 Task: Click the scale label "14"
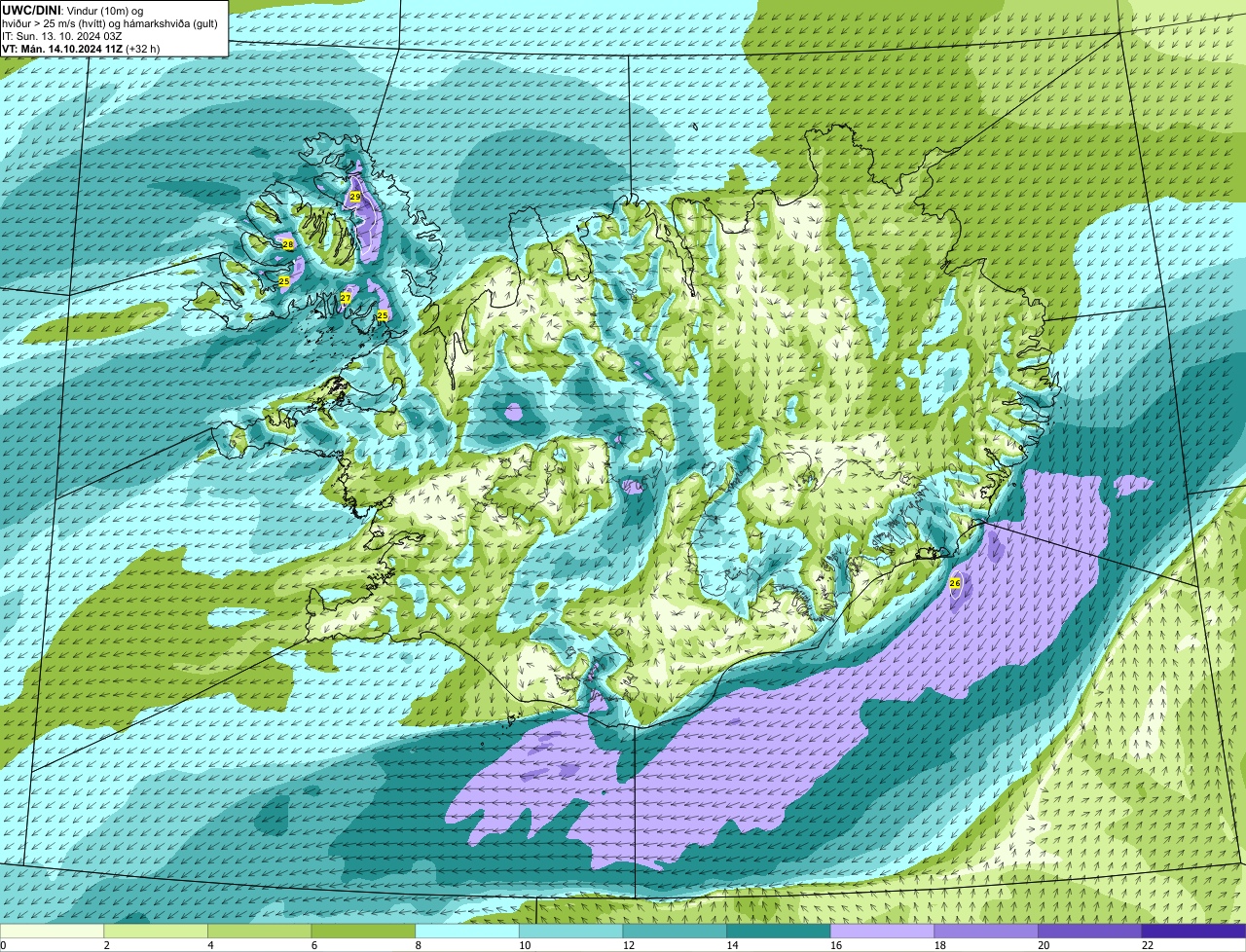[x=732, y=945]
